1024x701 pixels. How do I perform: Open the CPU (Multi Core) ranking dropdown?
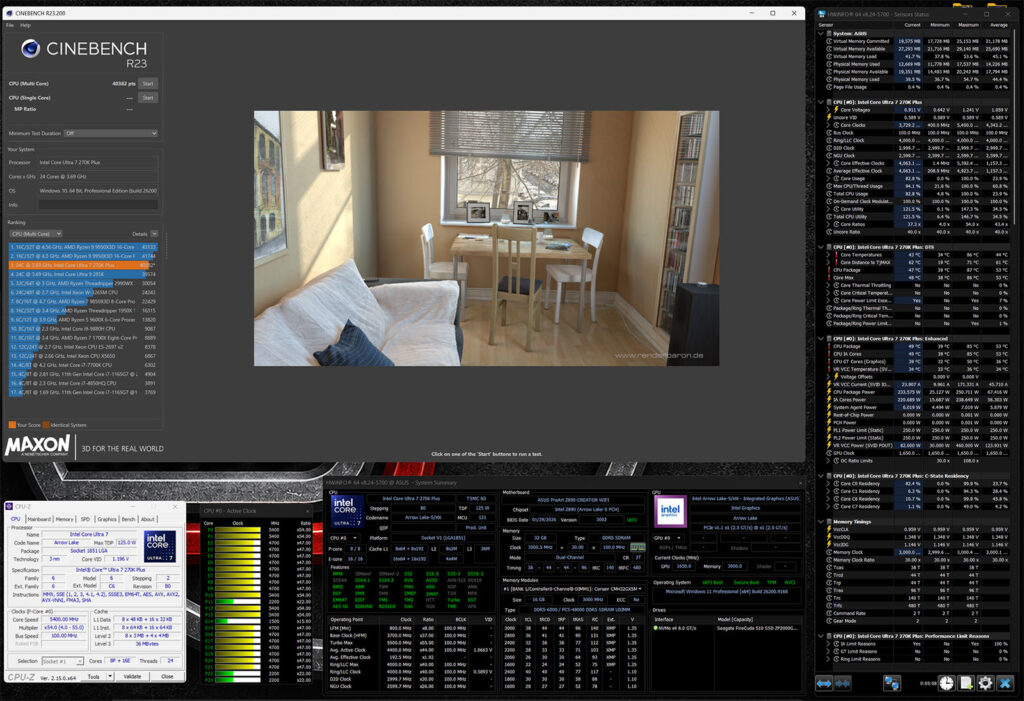point(36,234)
